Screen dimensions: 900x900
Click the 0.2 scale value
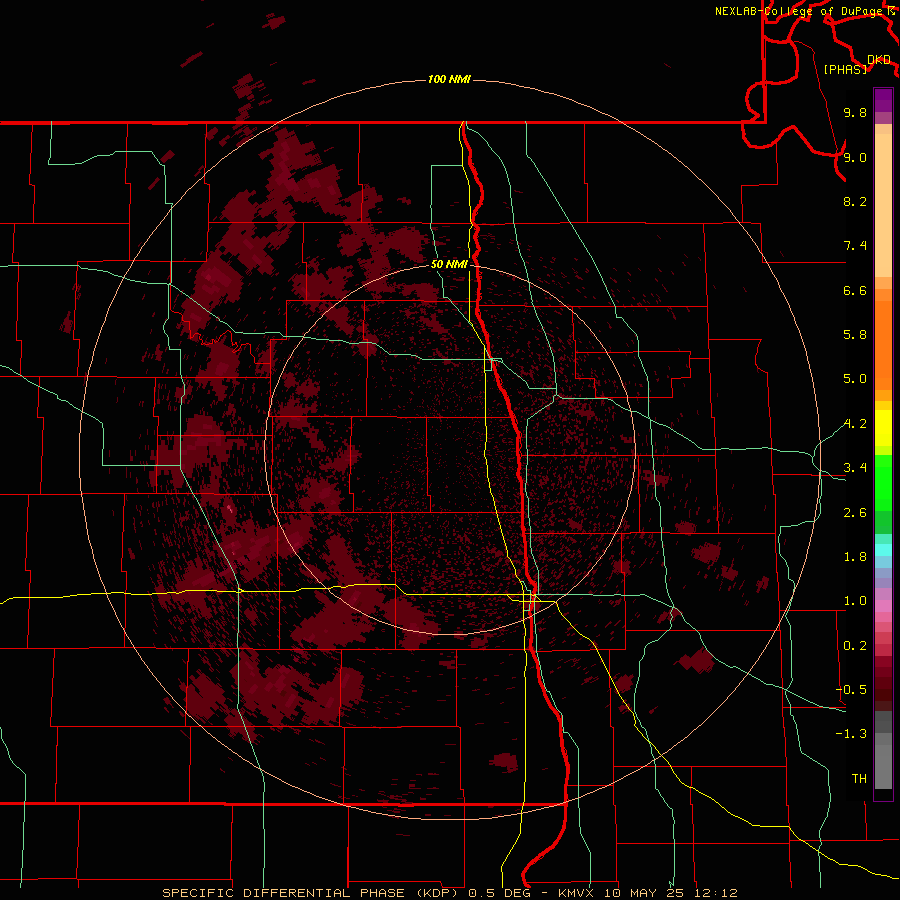855,646
